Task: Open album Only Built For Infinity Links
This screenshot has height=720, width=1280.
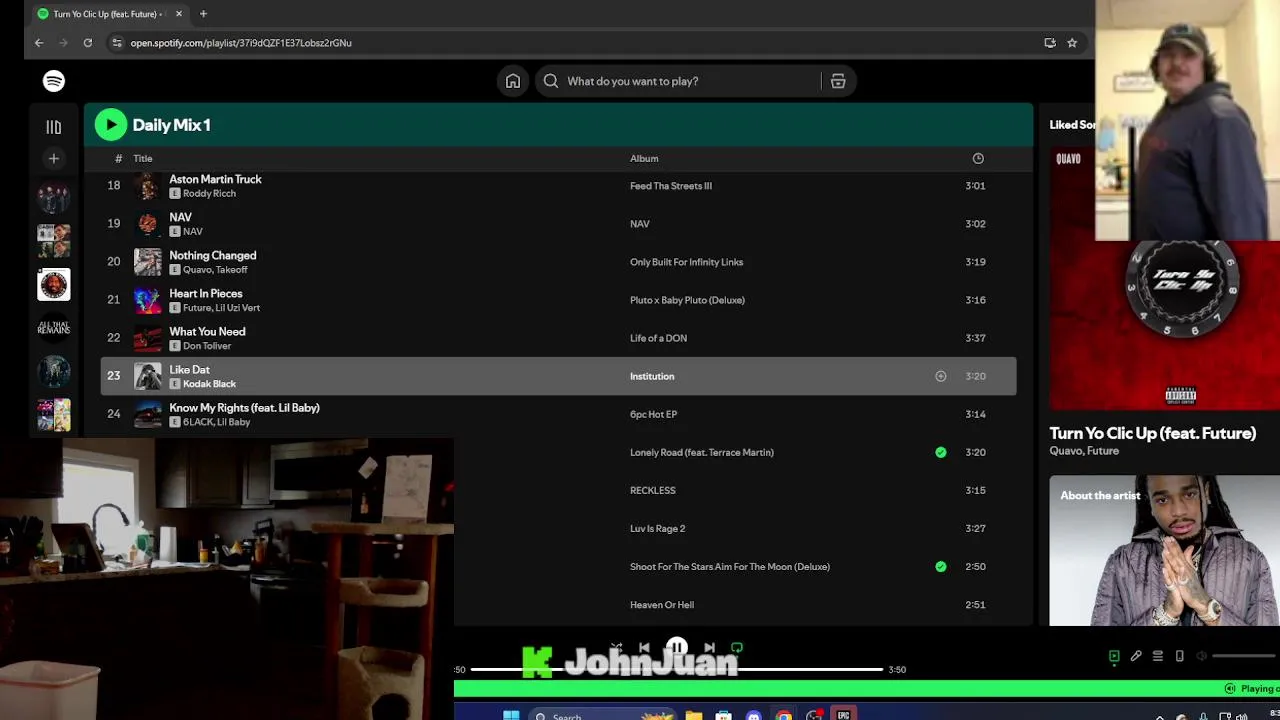Action: tap(686, 262)
